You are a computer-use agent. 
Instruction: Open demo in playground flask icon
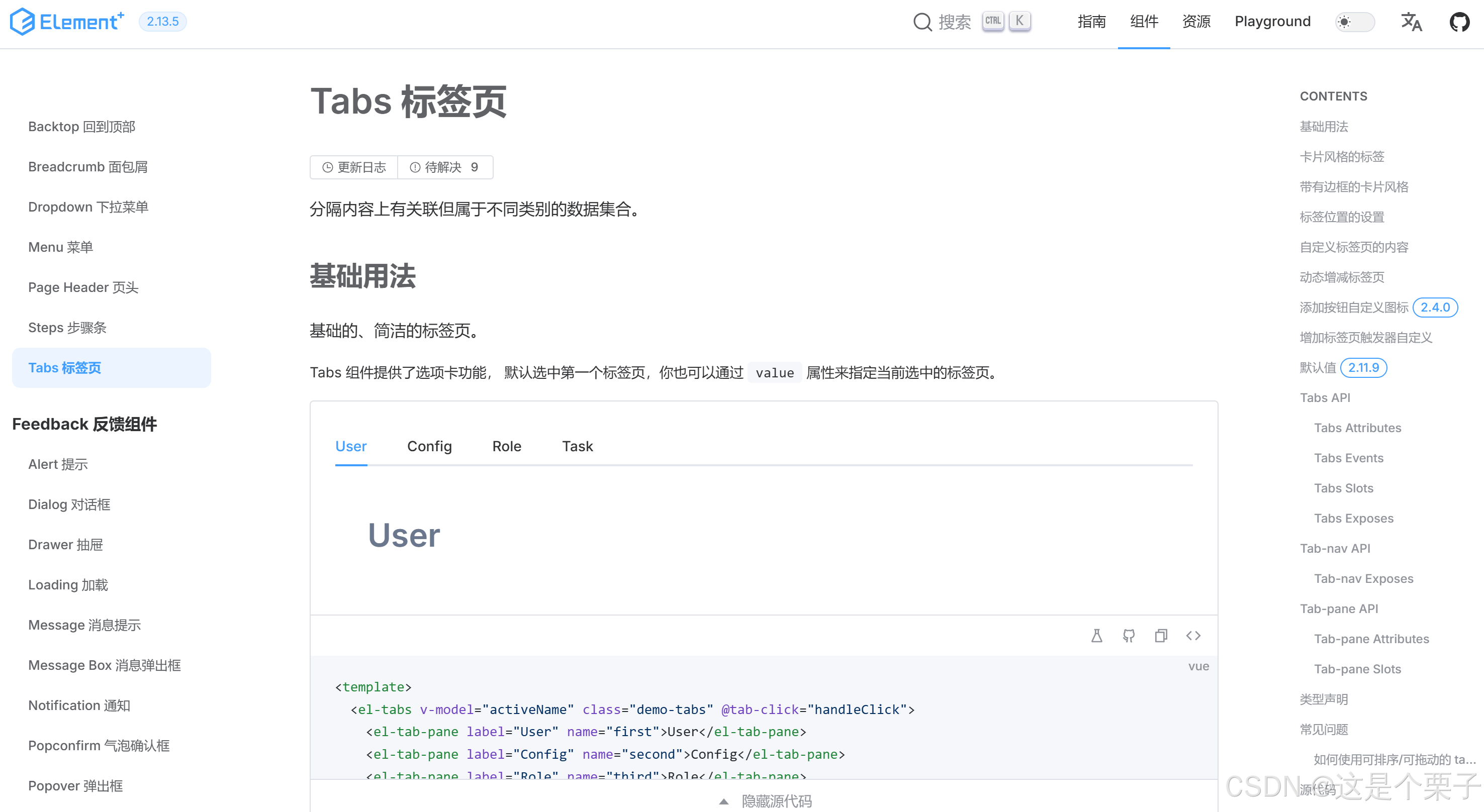[x=1096, y=635]
